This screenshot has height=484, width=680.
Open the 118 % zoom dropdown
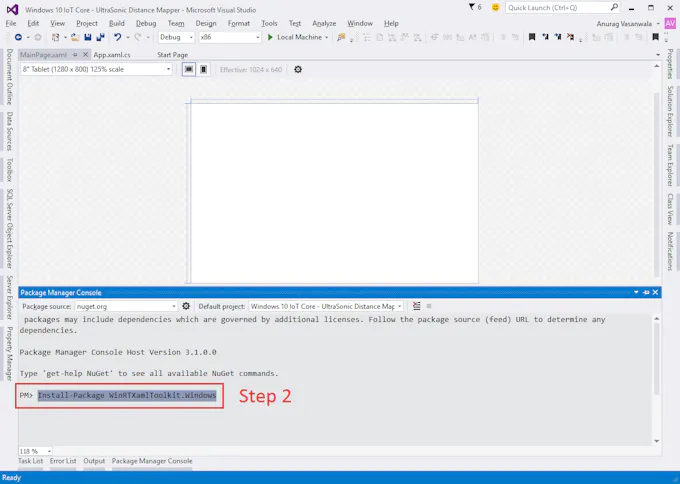click(35, 451)
